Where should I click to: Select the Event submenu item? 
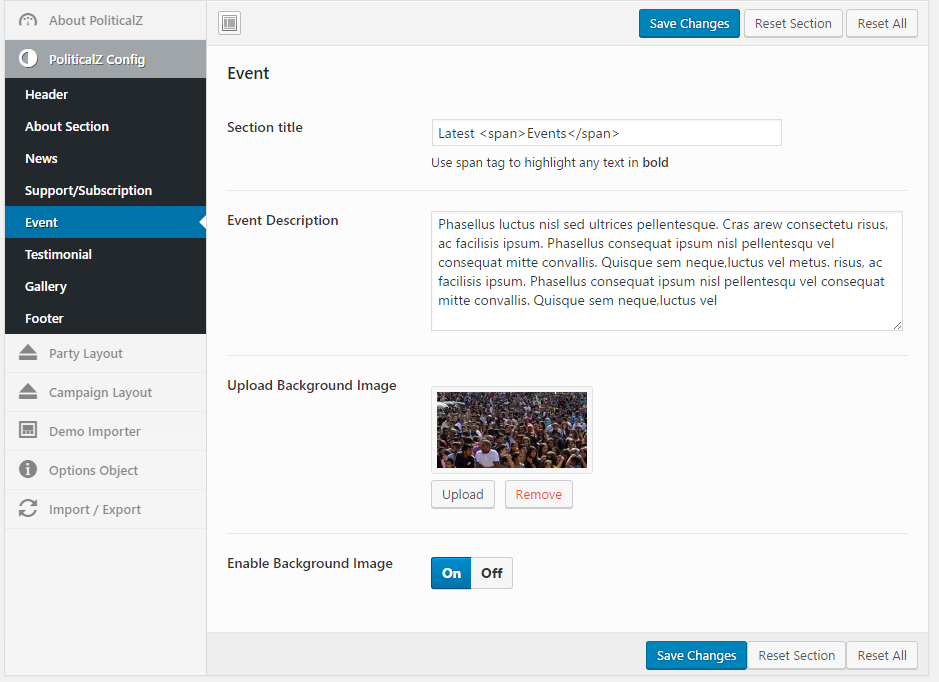tap(105, 222)
